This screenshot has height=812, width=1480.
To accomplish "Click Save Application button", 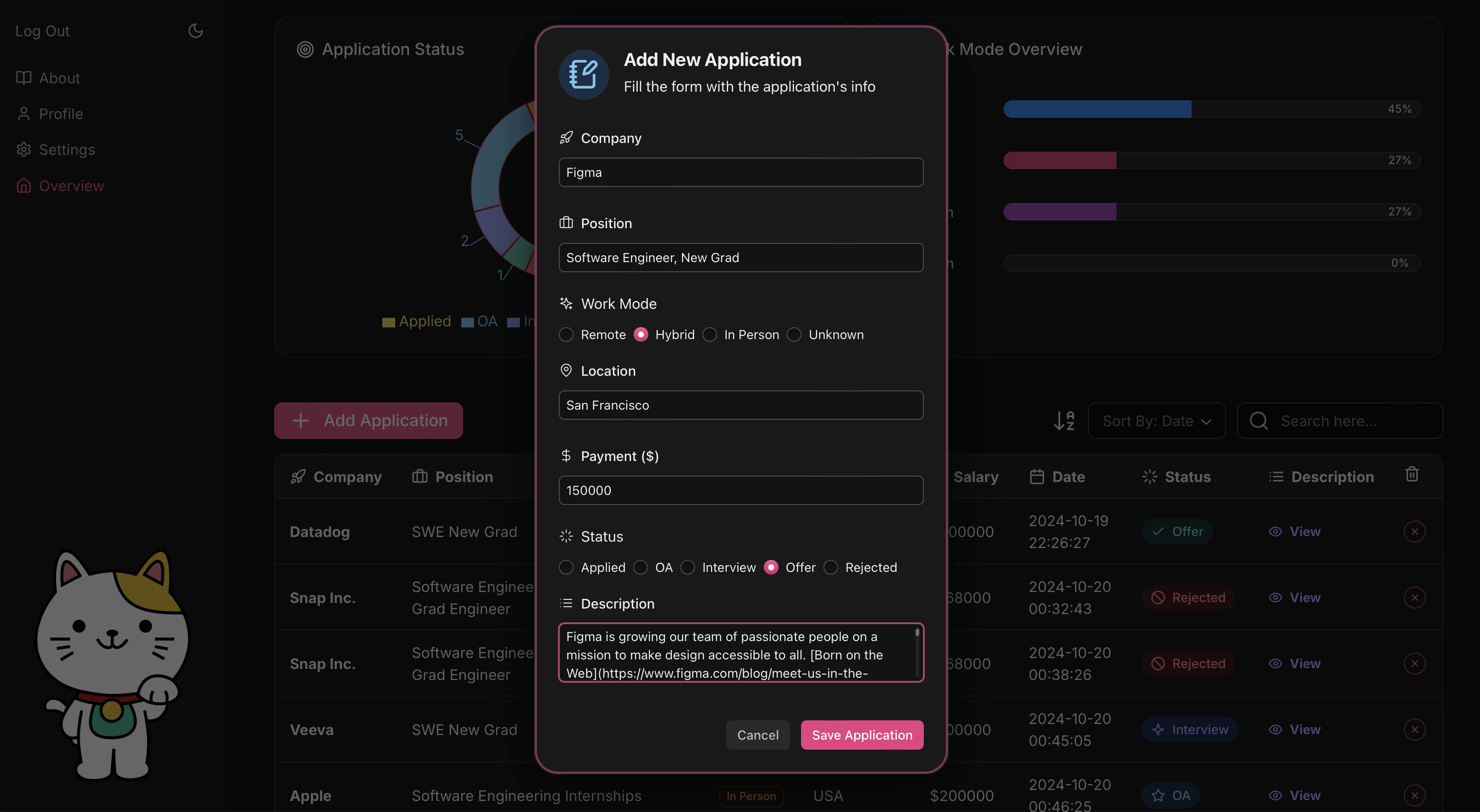I will pos(862,735).
